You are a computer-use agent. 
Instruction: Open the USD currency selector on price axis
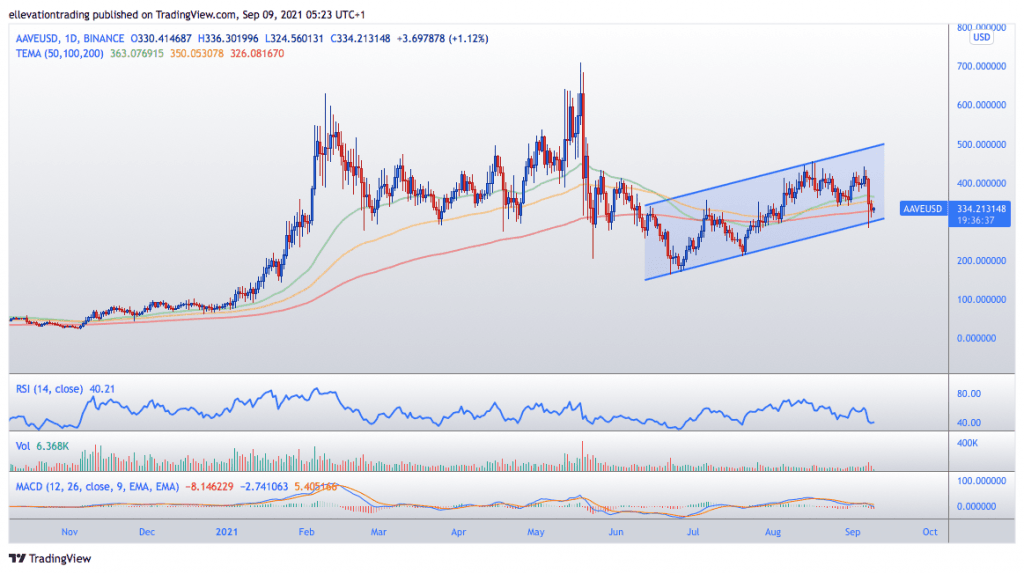pyautogui.click(x=981, y=38)
